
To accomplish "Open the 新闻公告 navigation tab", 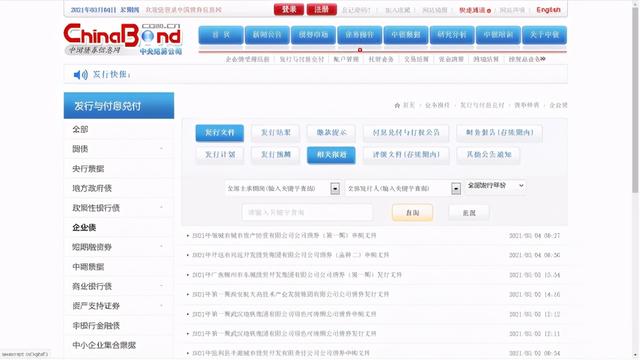I will coord(267,35).
